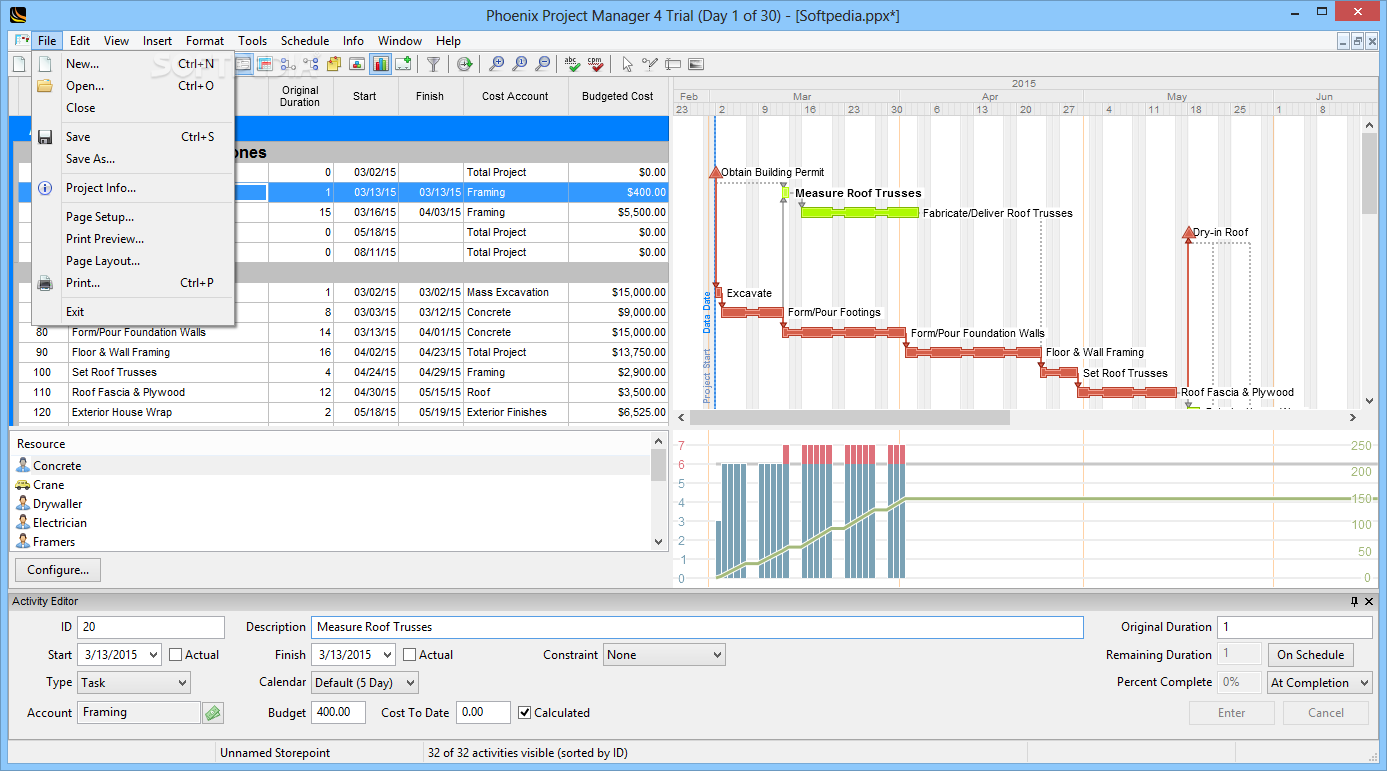Viewport: 1387px width, 771px height.
Task: Click the pin icon on Activity Editor
Action: click(1355, 601)
